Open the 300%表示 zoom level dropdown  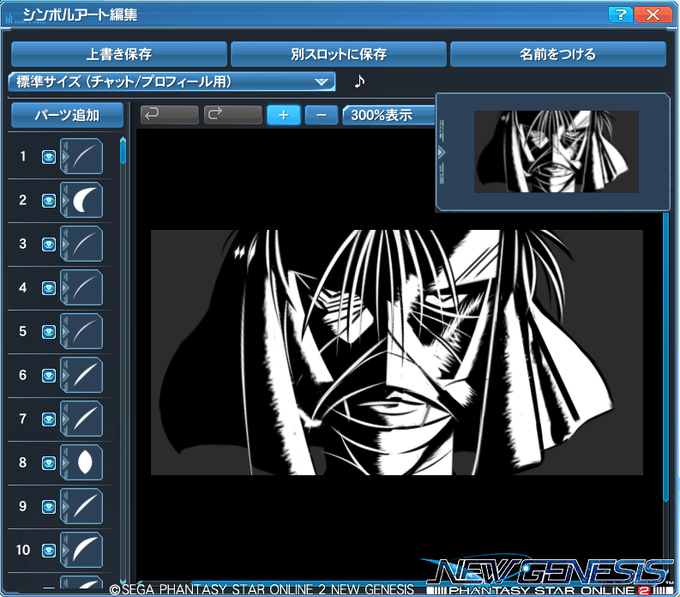[389, 115]
